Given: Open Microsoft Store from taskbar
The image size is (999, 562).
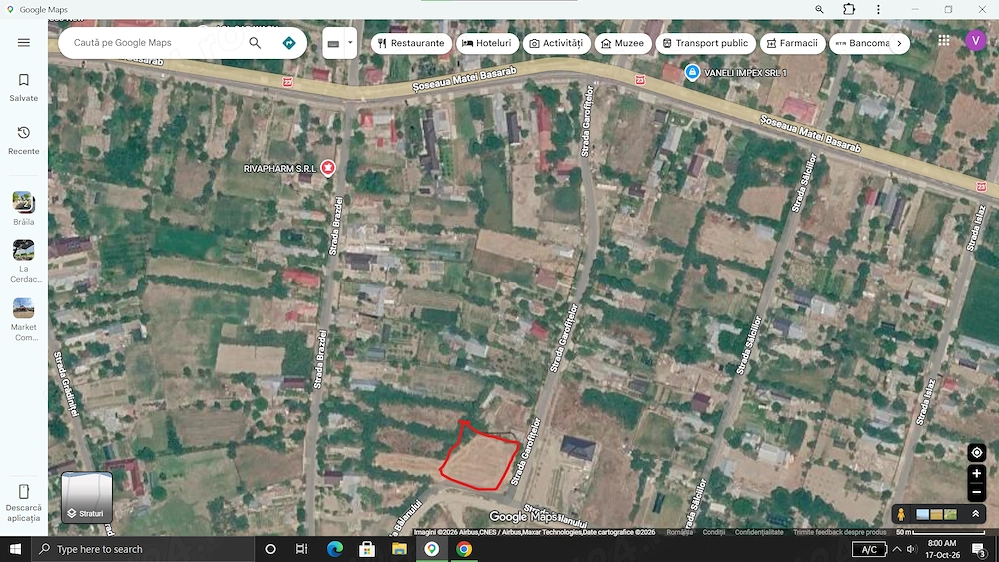Looking at the screenshot, I should [x=366, y=549].
